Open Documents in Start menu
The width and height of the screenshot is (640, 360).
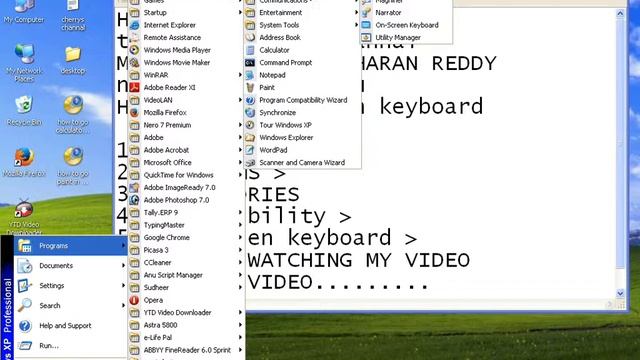[71, 266]
